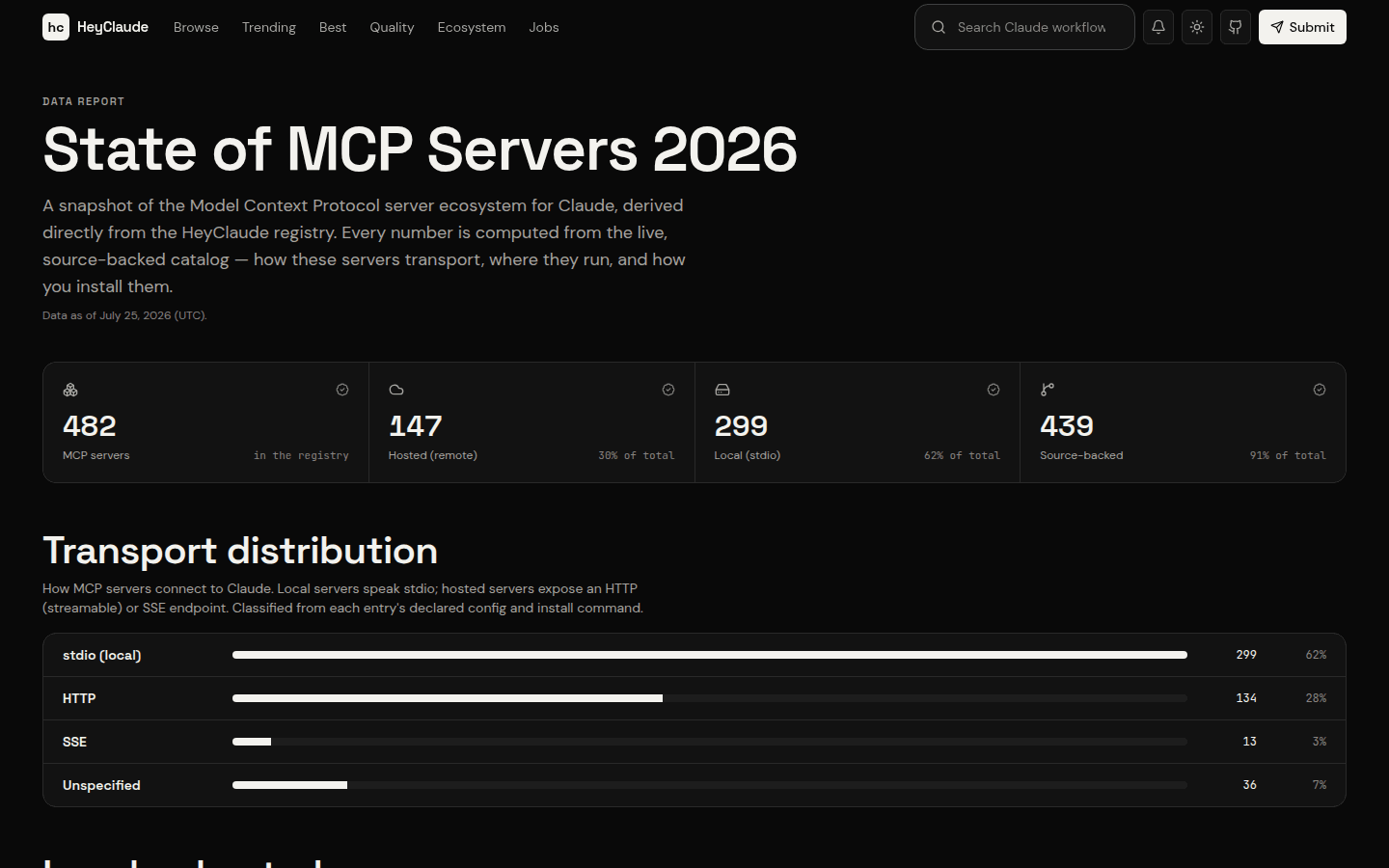Click the Submit button
This screenshot has height=868, width=1389.
[1302, 27]
